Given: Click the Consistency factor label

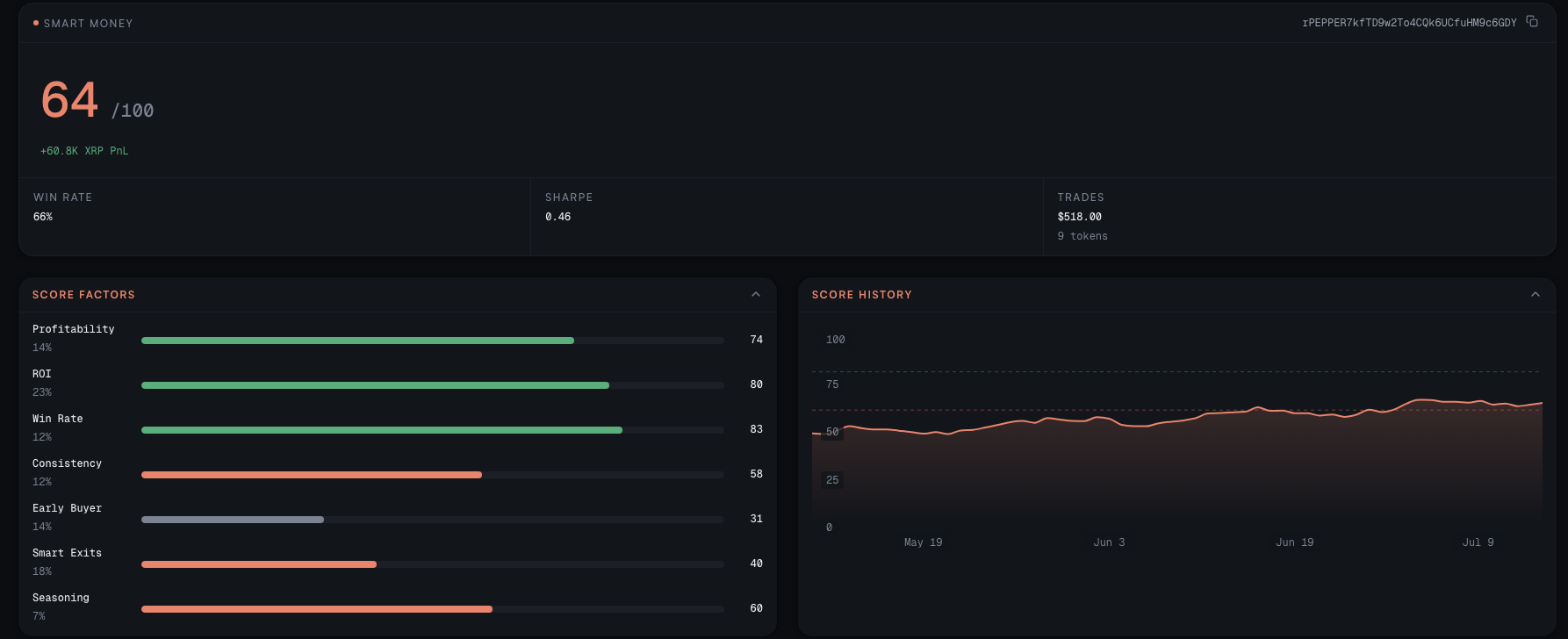Looking at the screenshot, I should [67, 463].
